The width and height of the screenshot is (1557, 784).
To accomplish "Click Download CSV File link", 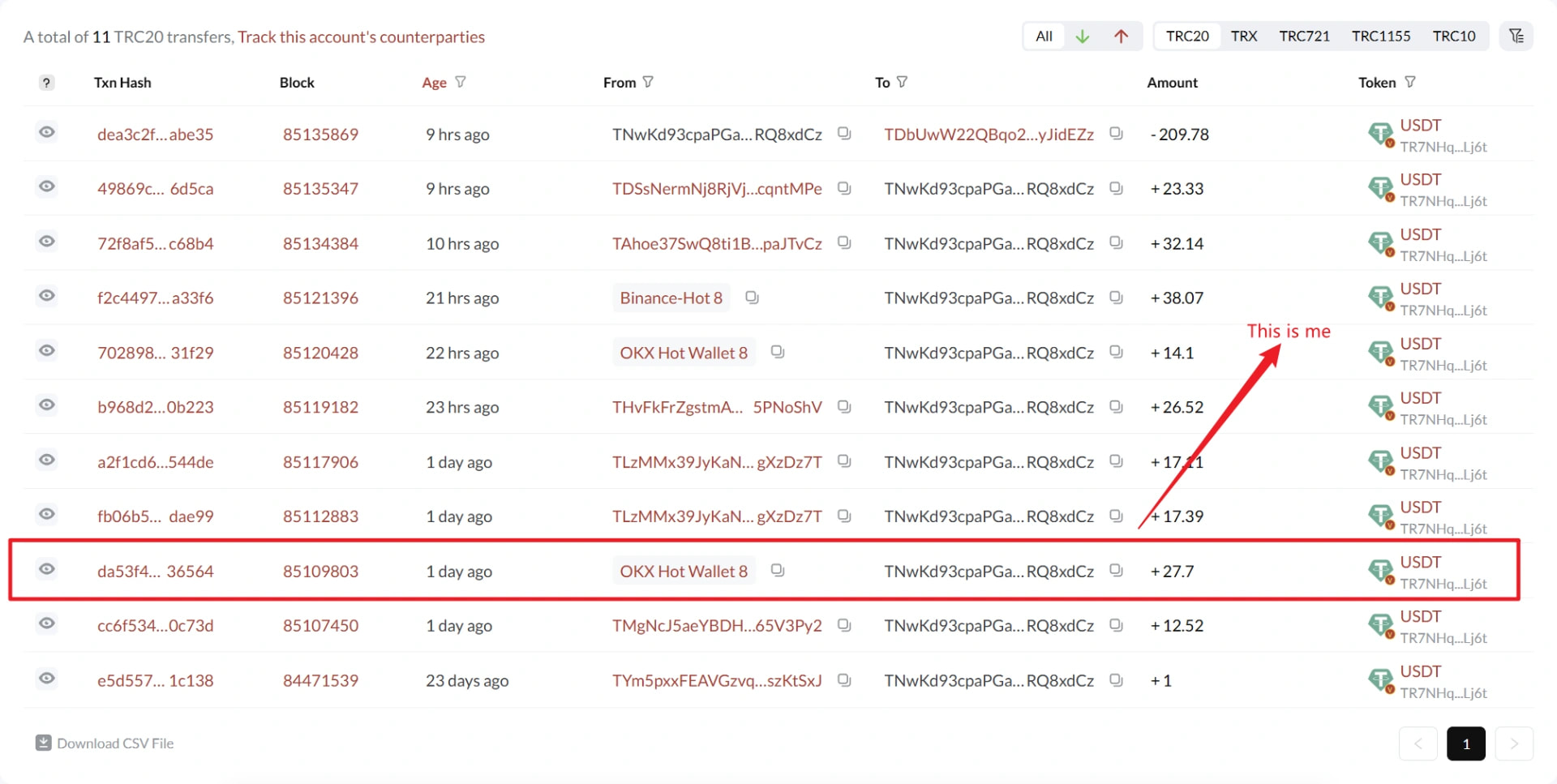I will tap(115, 743).
